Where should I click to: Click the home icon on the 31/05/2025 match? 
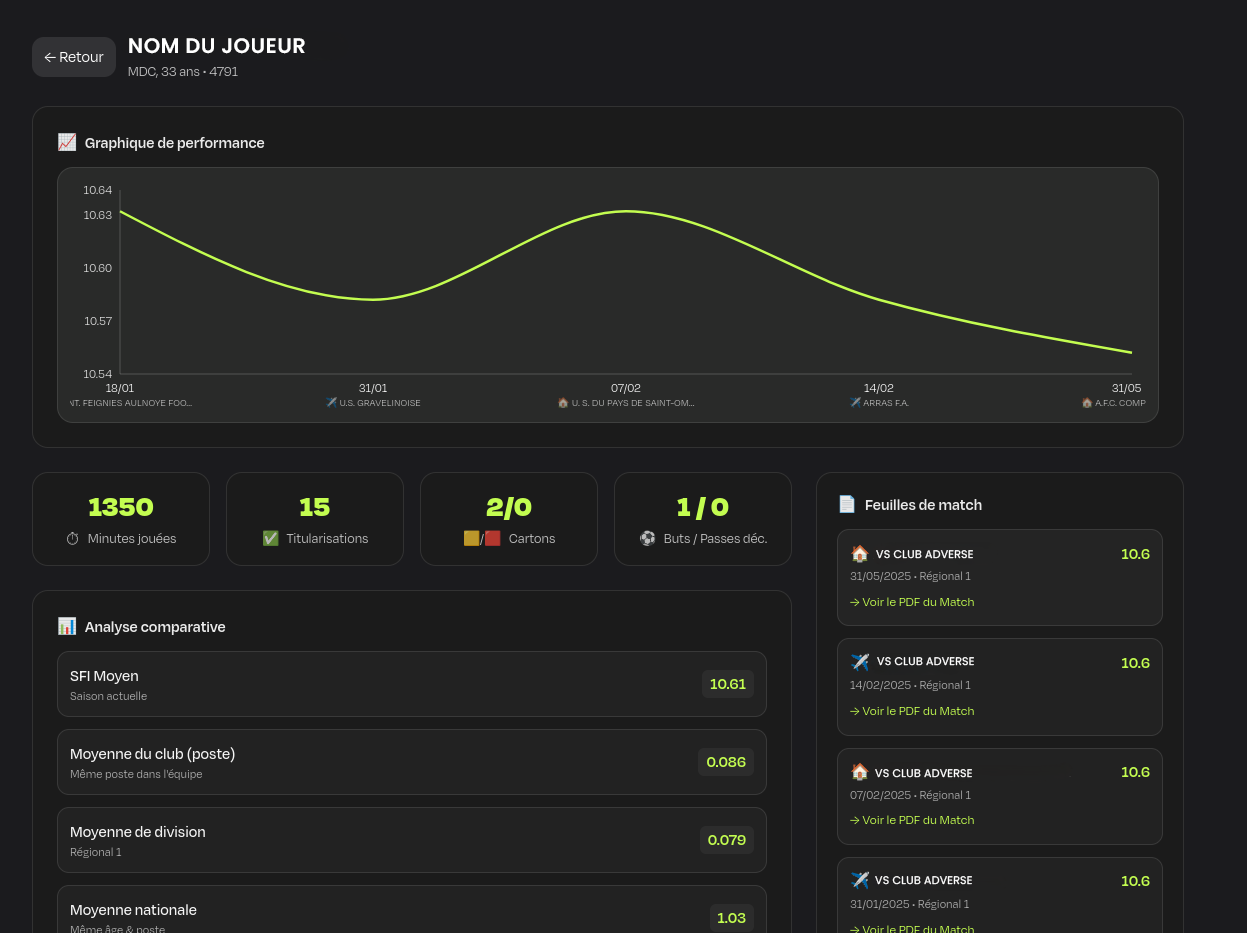coord(859,554)
